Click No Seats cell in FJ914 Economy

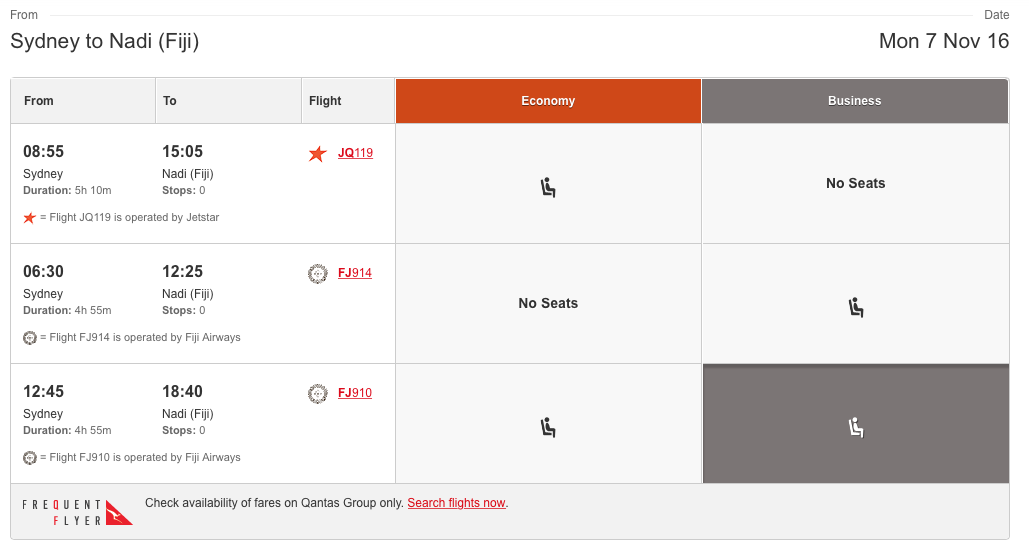(548, 303)
